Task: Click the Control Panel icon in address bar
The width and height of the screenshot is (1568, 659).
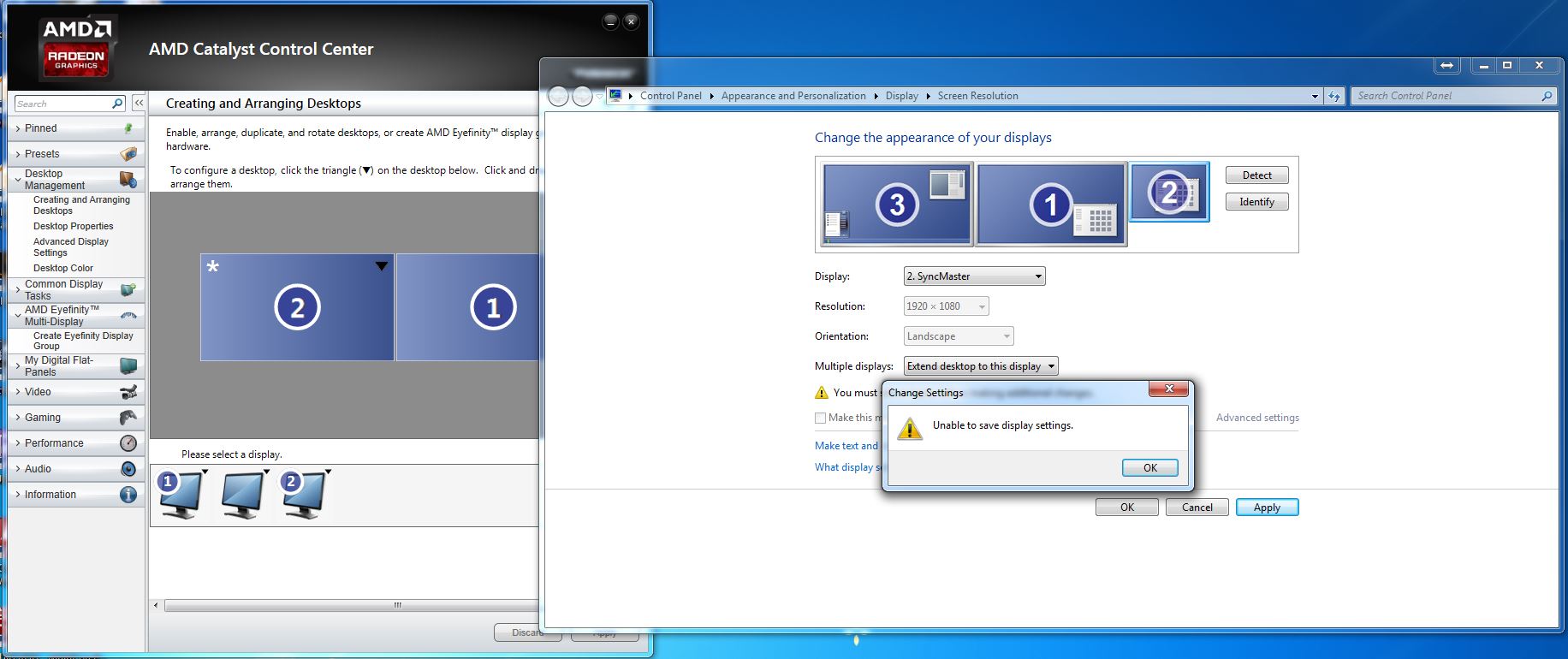Action: click(615, 96)
